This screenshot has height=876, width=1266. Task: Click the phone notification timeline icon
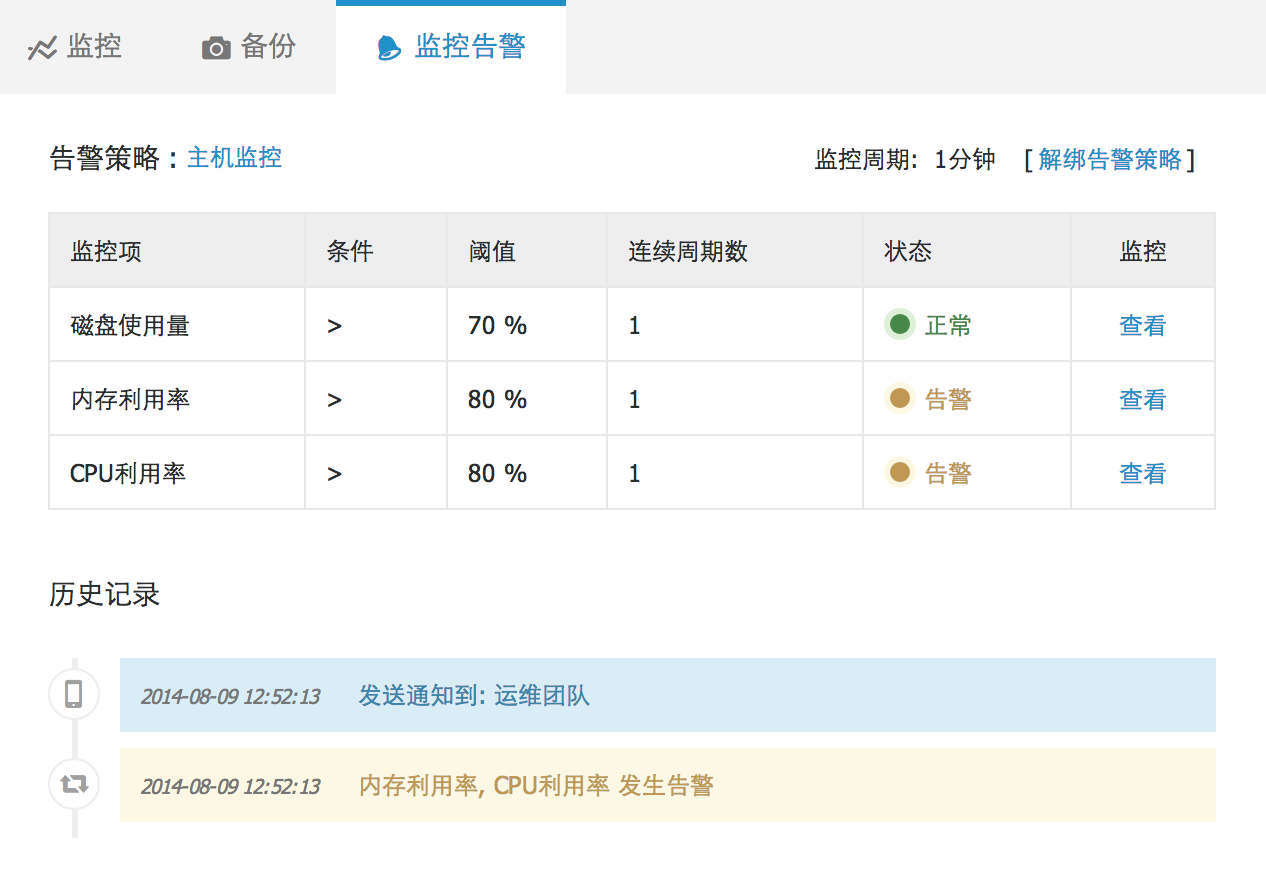coord(74,694)
